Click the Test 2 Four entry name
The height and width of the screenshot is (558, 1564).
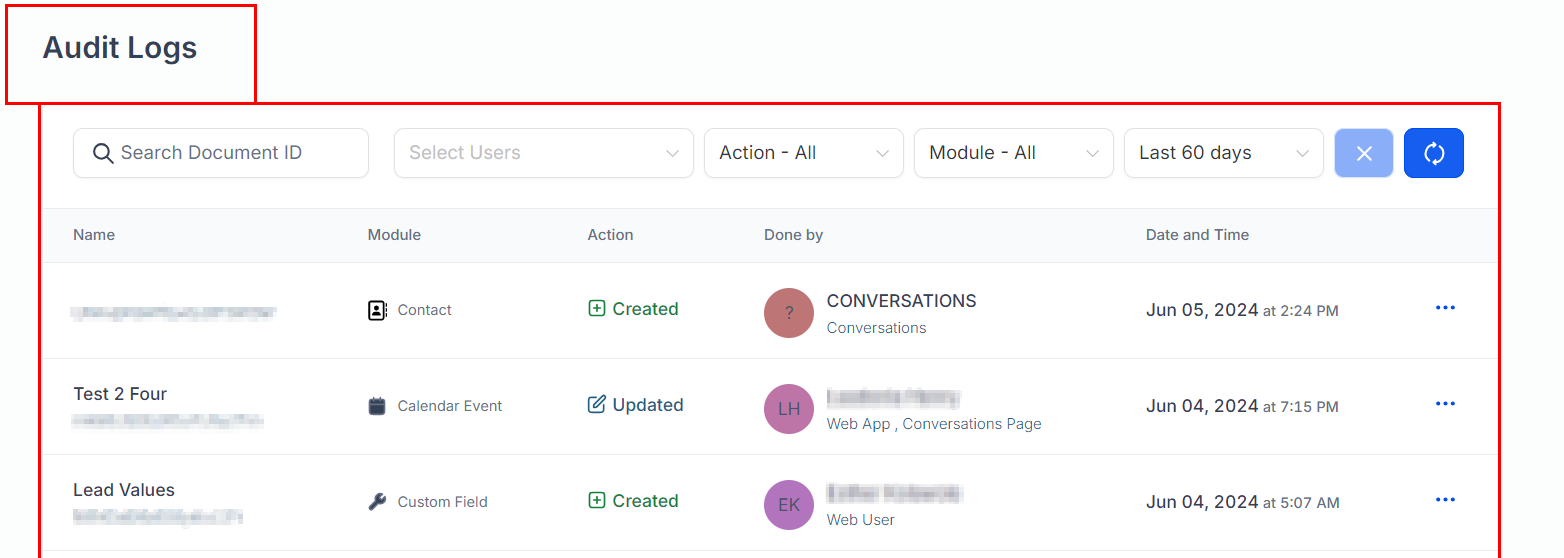click(120, 394)
